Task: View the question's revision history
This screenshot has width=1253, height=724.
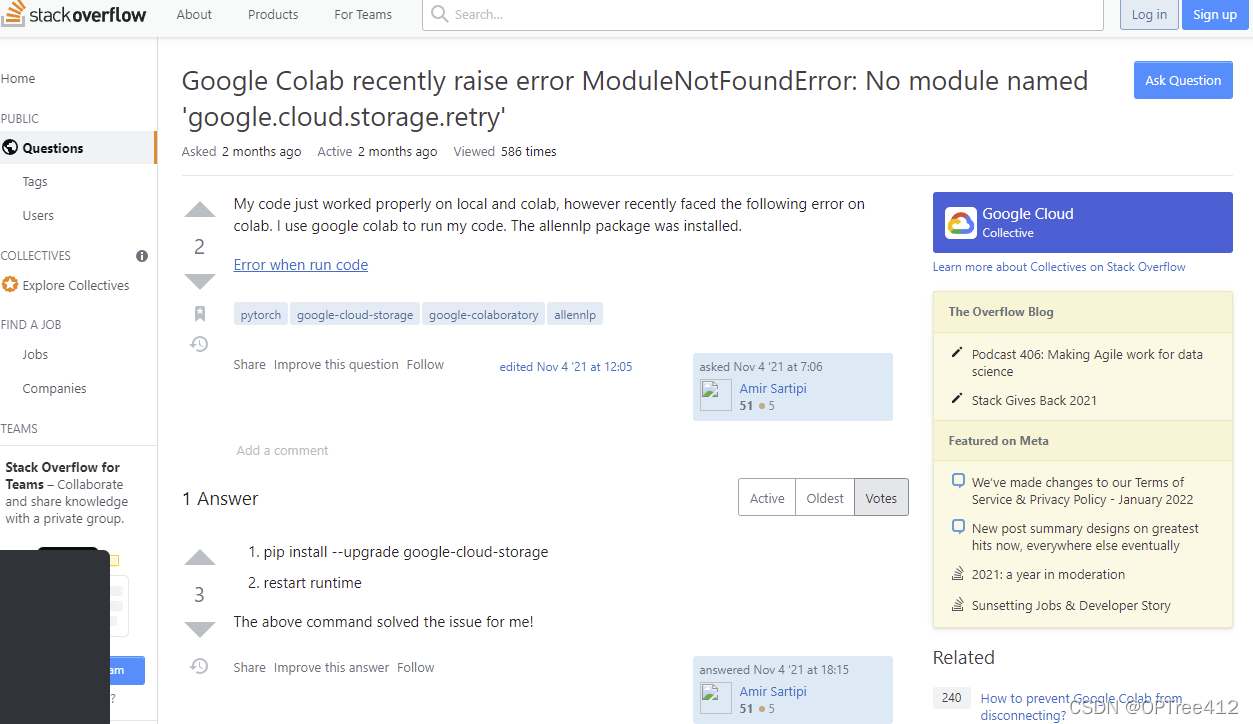Action: [x=199, y=343]
